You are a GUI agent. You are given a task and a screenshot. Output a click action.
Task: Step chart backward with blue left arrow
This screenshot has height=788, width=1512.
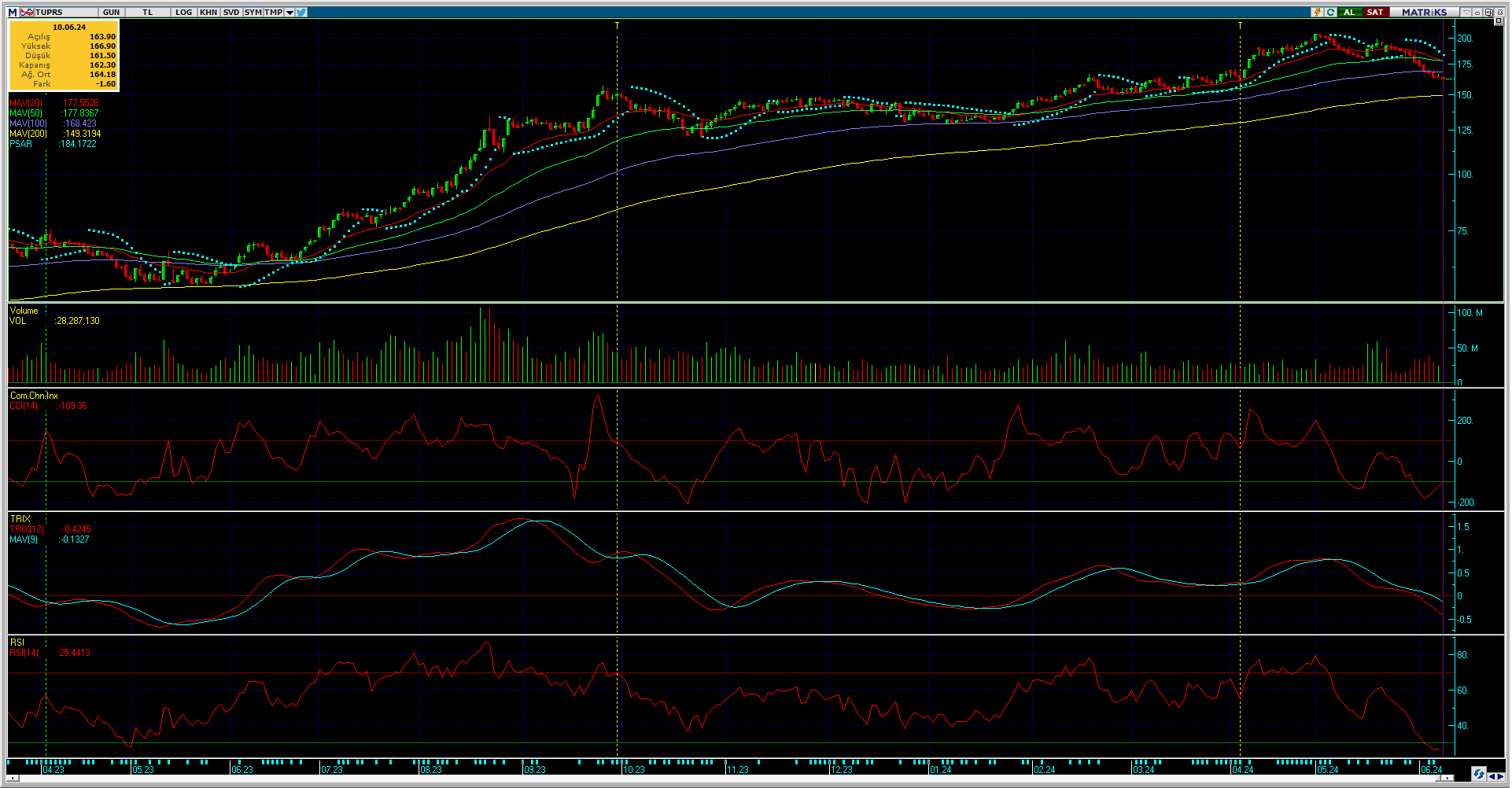[x=1492, y=777]
